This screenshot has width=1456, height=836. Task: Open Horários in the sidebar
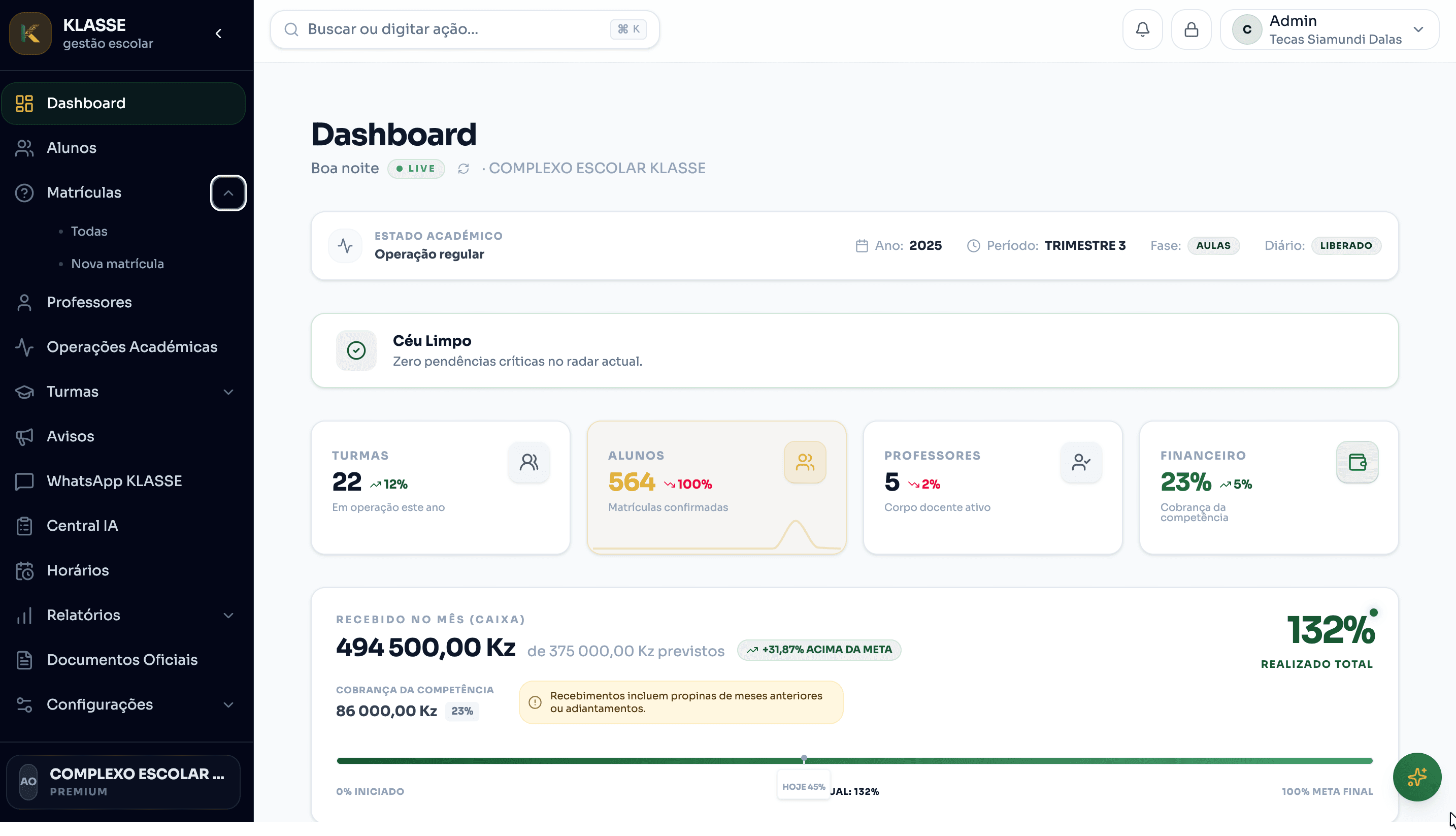123,571
